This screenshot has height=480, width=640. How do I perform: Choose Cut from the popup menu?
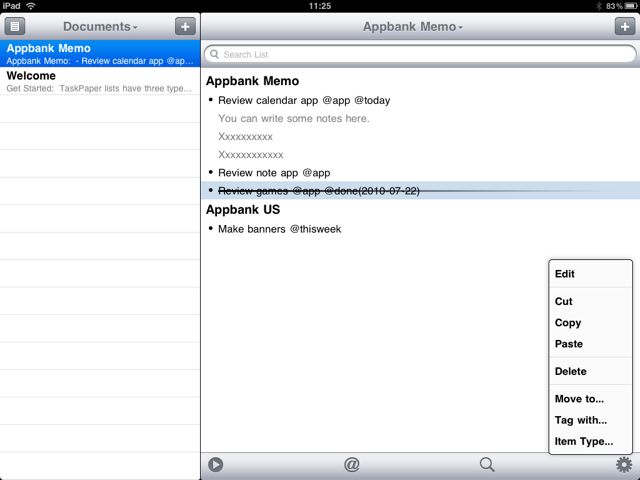point(591,301)
